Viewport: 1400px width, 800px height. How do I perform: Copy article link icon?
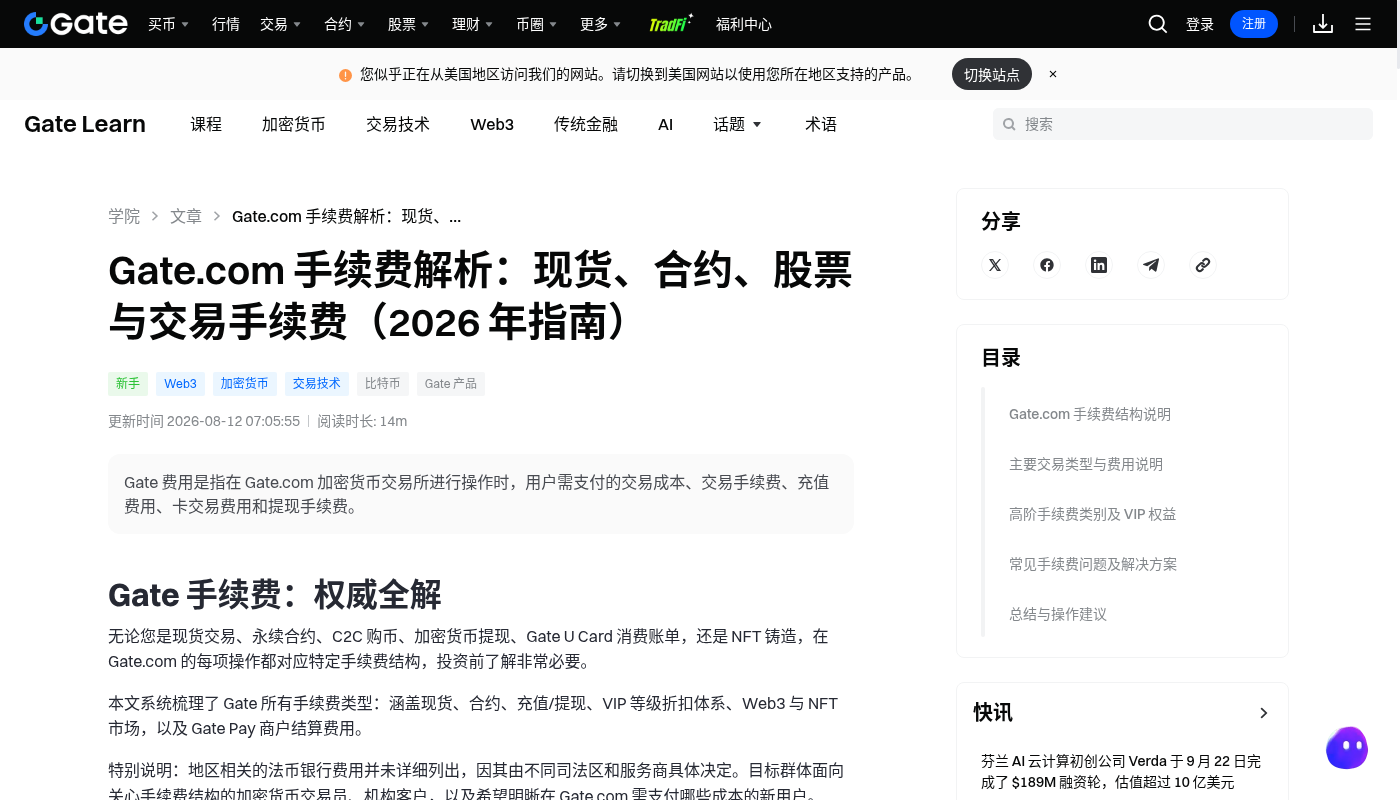click(1203, 265)
